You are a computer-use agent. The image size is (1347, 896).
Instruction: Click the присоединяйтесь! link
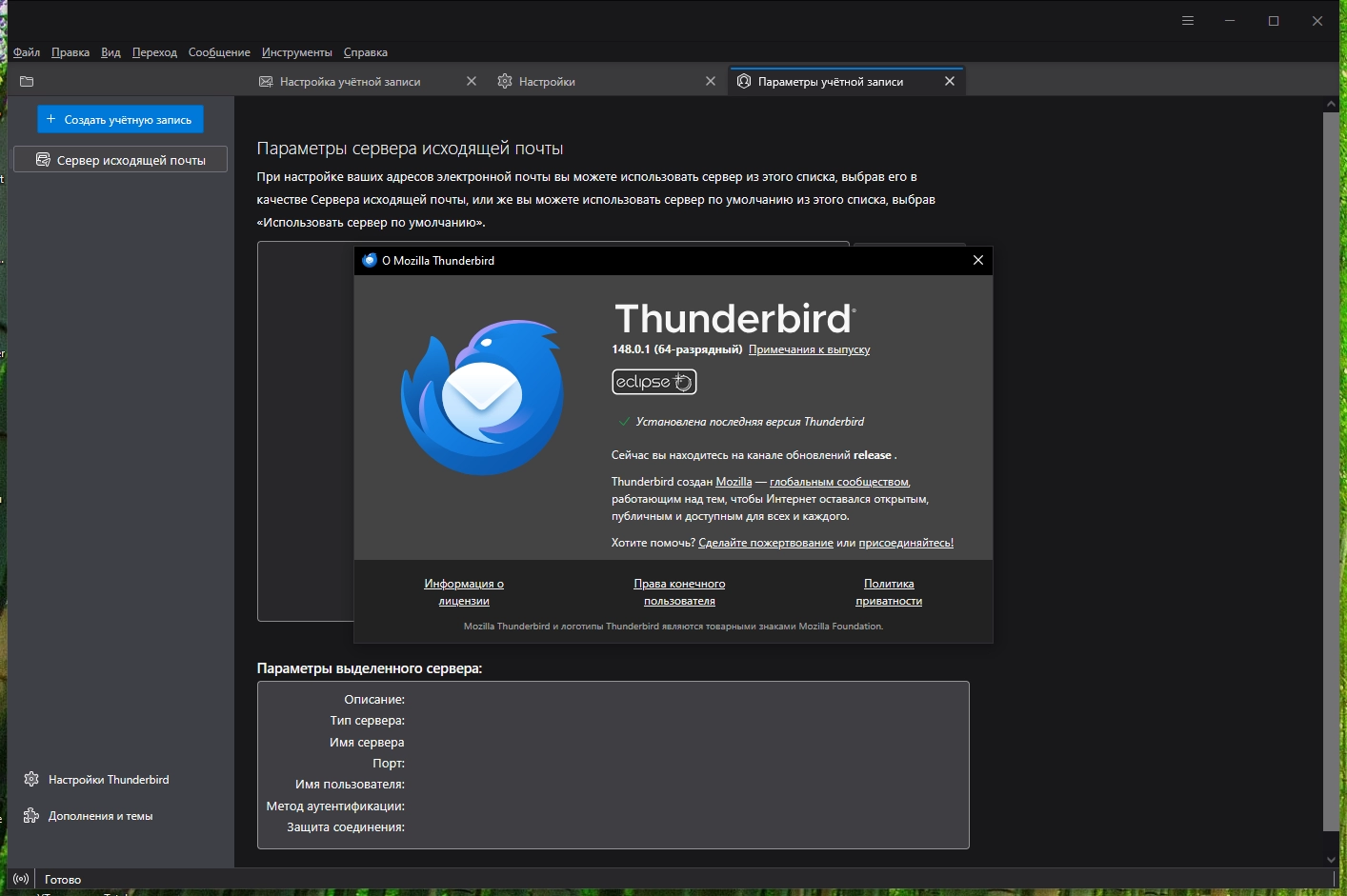point(906,543)
